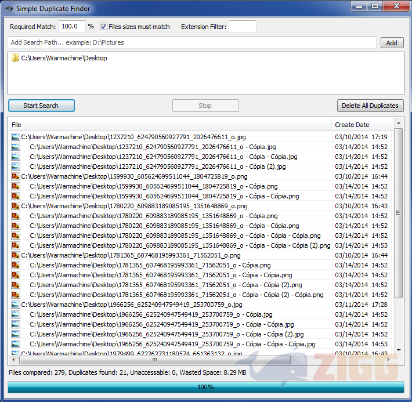Click the vertical scrollbar down arrow
Screen dimensions: 412x402
coord(398,350)
